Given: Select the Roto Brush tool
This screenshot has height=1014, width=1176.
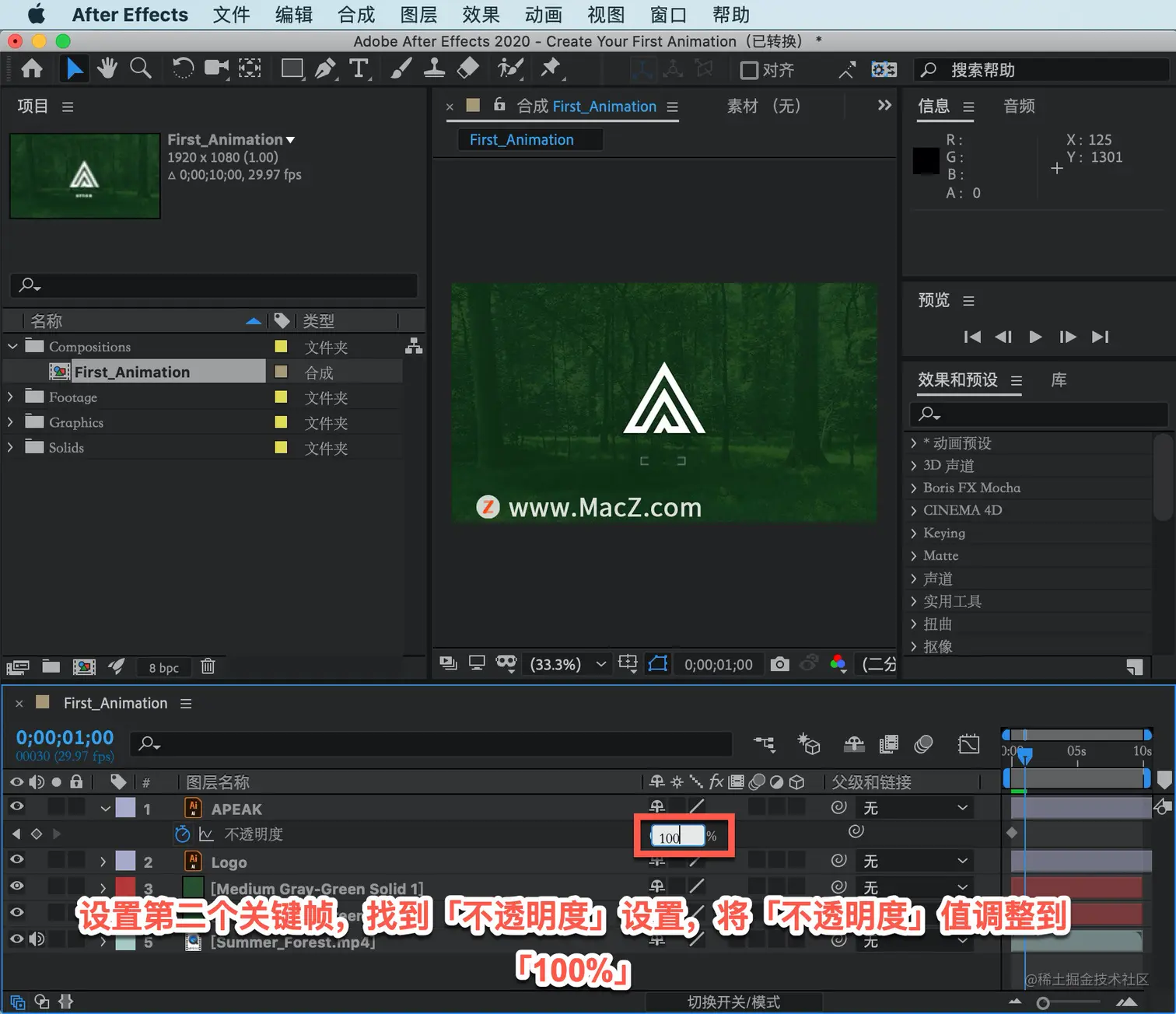Looking at the screenshot, I should pos(509,69).
